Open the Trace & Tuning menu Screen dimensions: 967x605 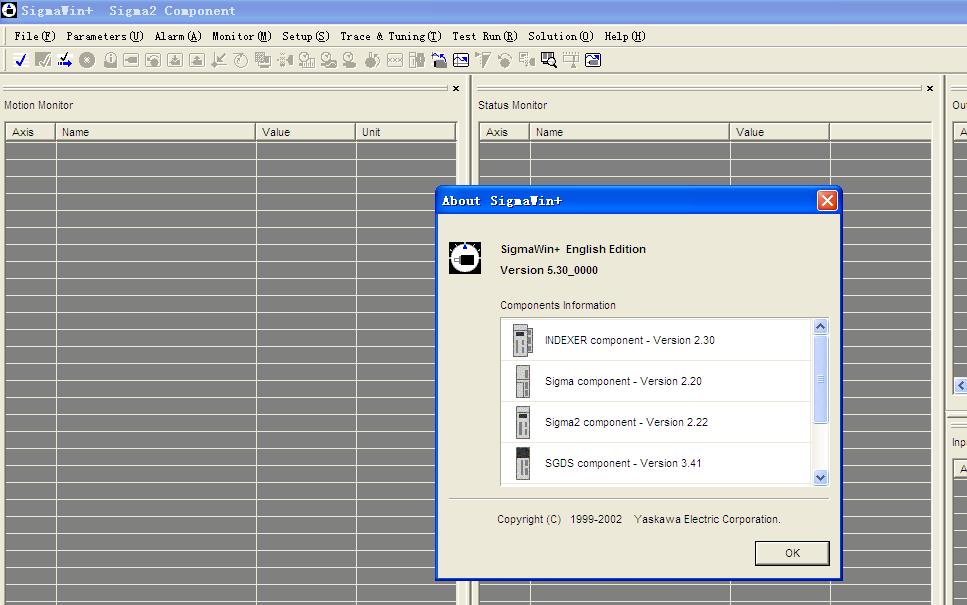(390, 36)
